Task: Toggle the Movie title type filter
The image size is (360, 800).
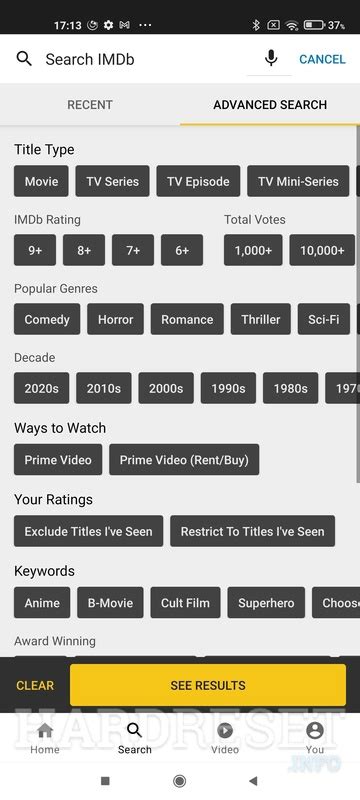Action: pyautogui.click(x=41, y=181)
